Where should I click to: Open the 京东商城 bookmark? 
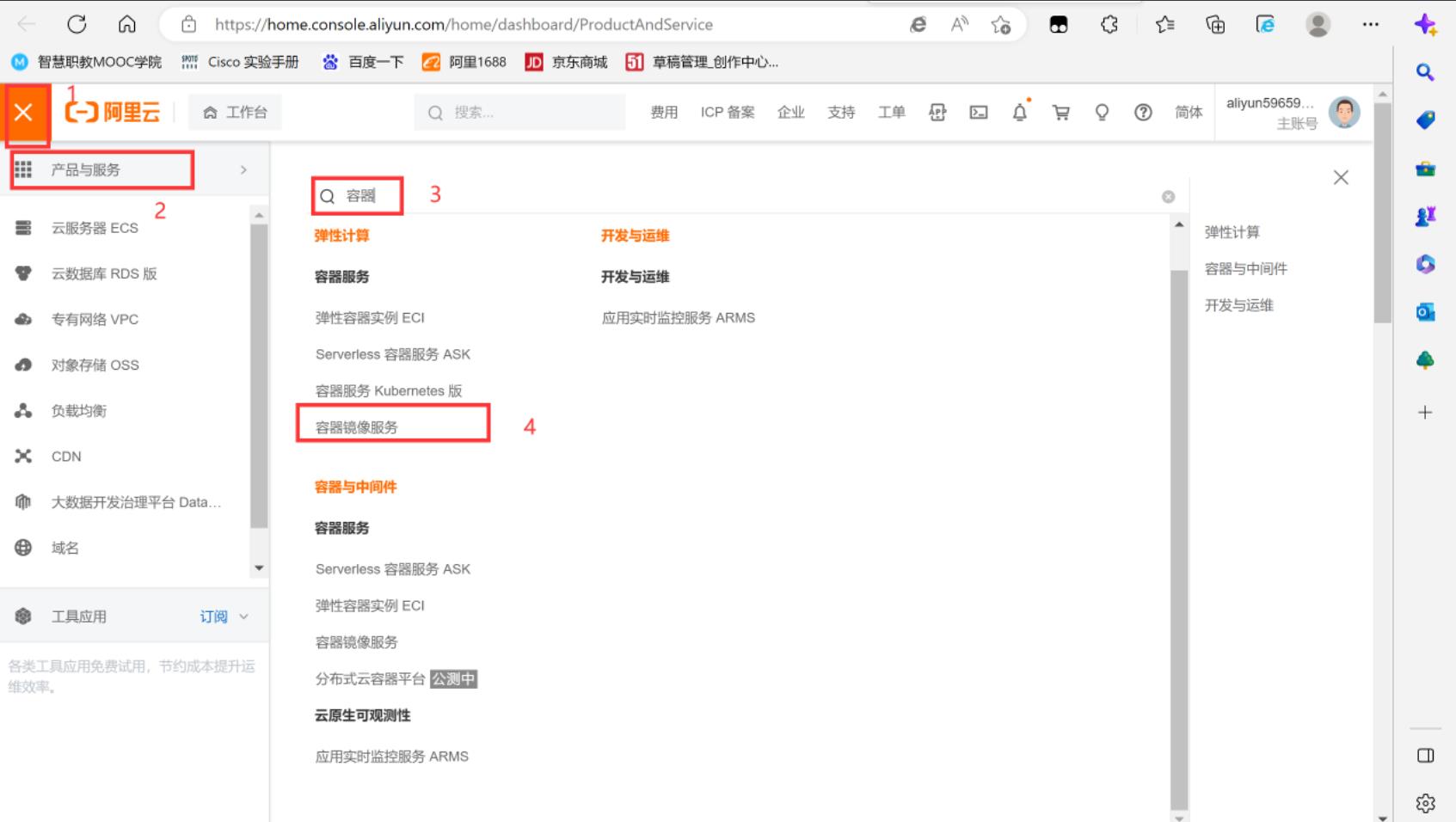coord(566,62)
